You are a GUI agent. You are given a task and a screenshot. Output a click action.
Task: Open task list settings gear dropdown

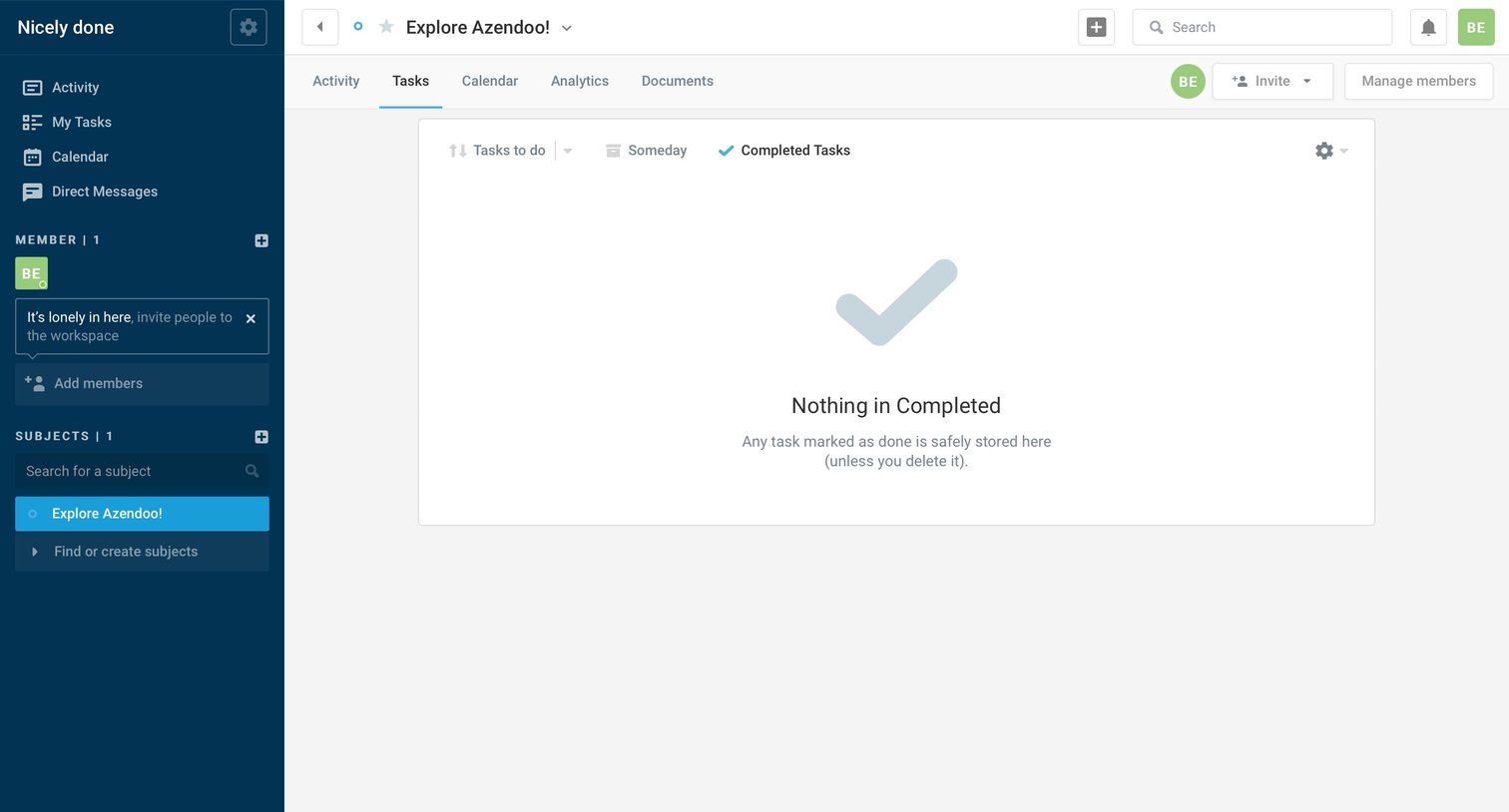1331,151
